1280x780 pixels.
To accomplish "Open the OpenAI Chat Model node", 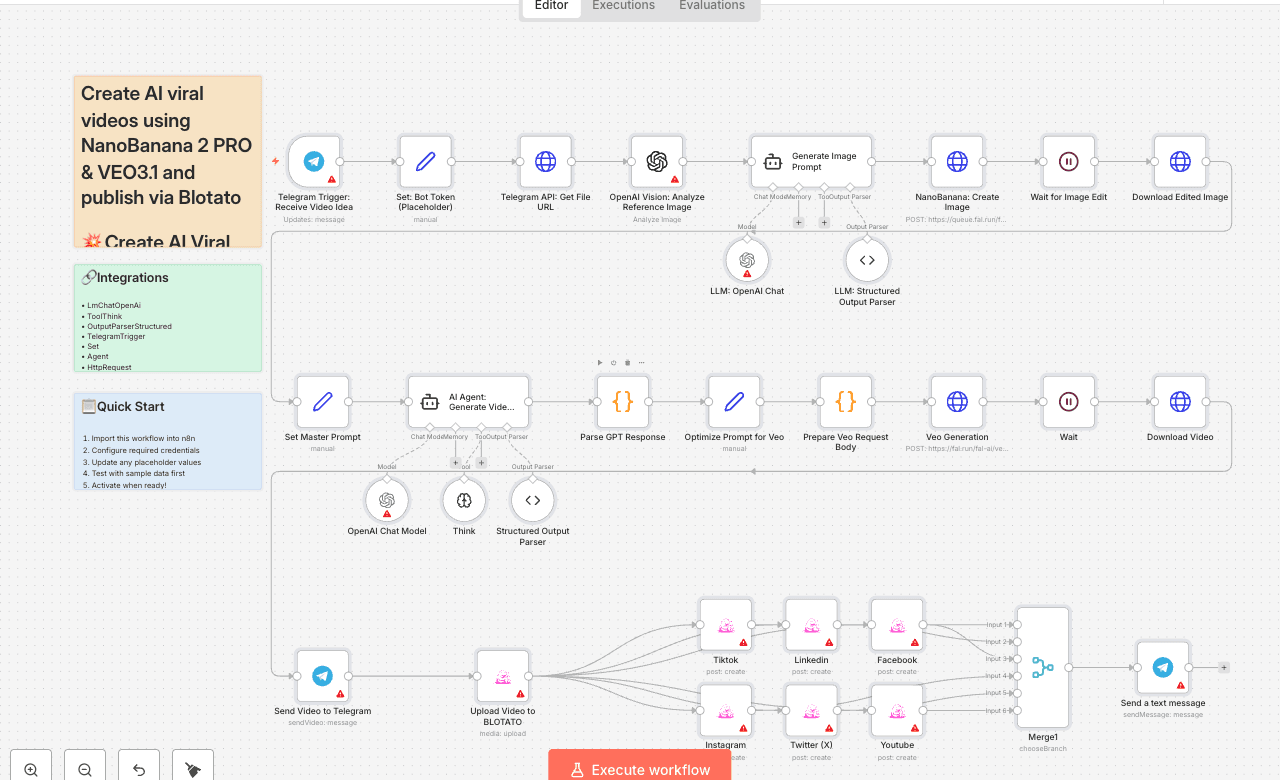I will point(386,500).
